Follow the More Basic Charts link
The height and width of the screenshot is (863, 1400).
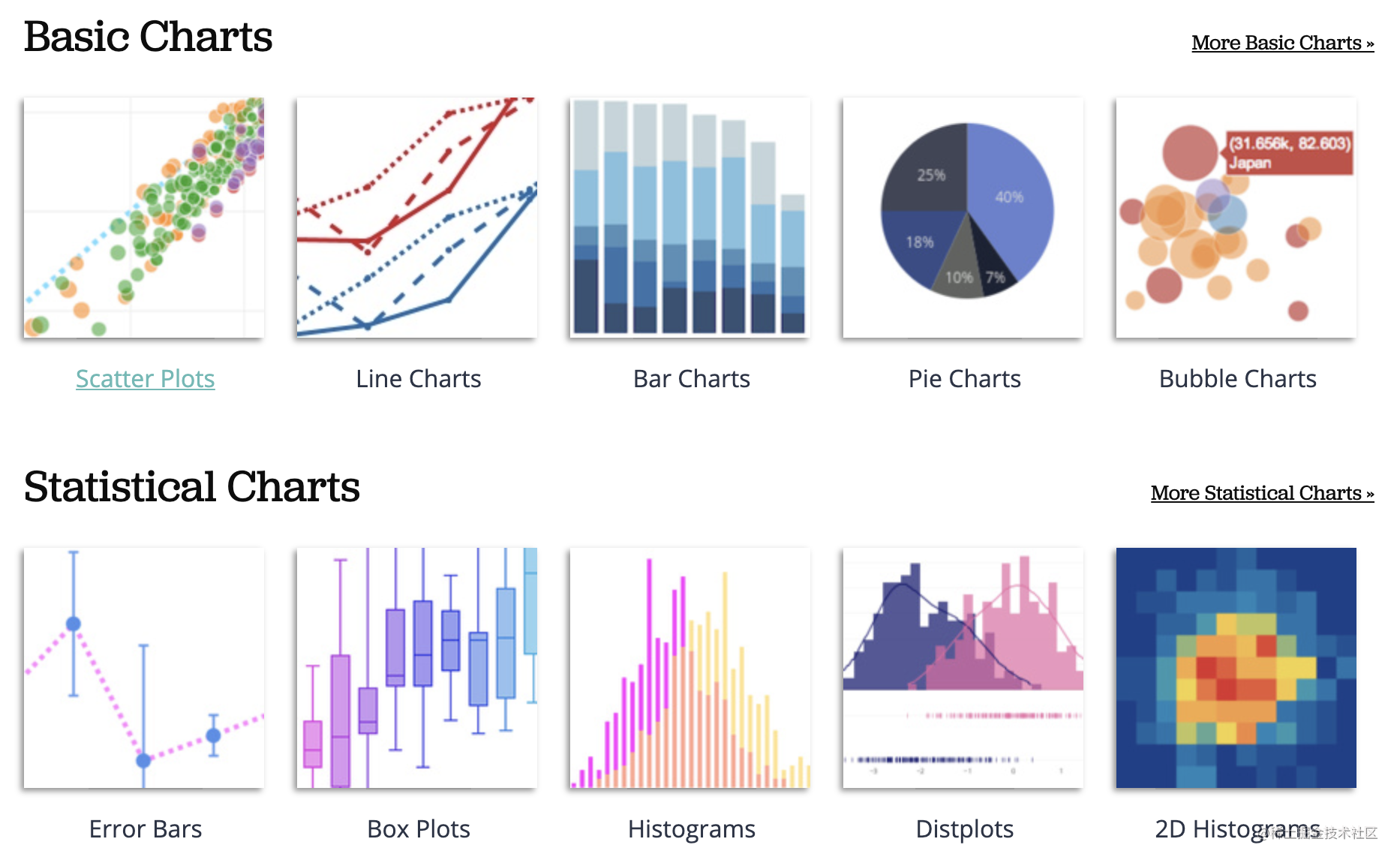[x=1283, y=43]
